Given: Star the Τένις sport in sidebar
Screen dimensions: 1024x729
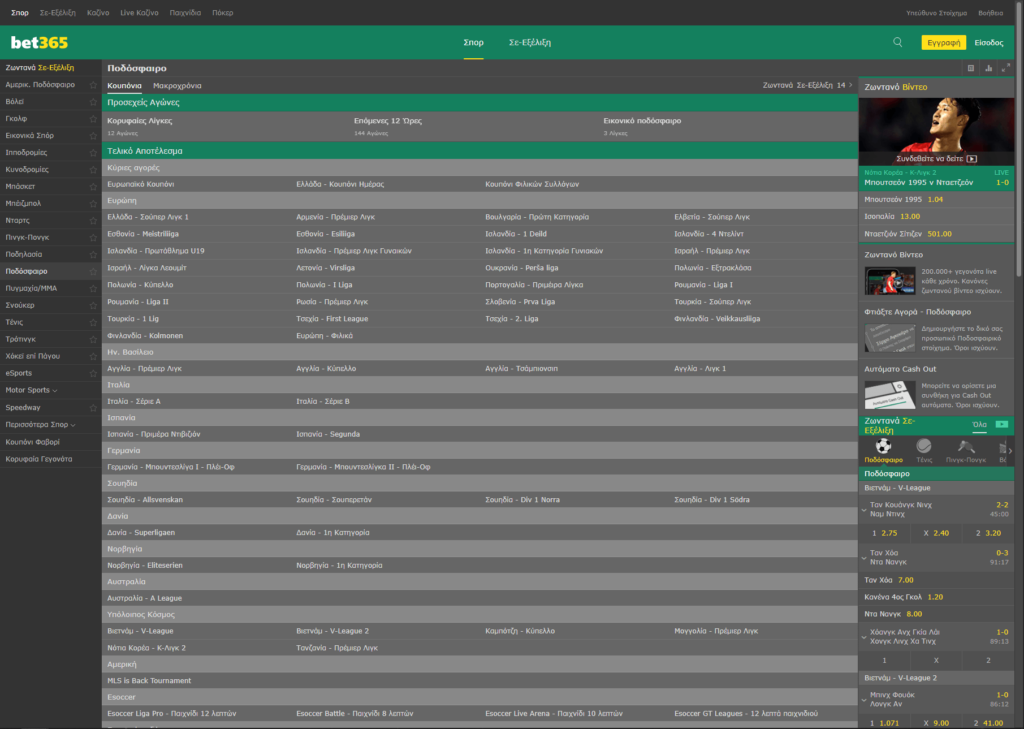Looking at the screenshot, I should pyautogui.click(x=93, y=323).
